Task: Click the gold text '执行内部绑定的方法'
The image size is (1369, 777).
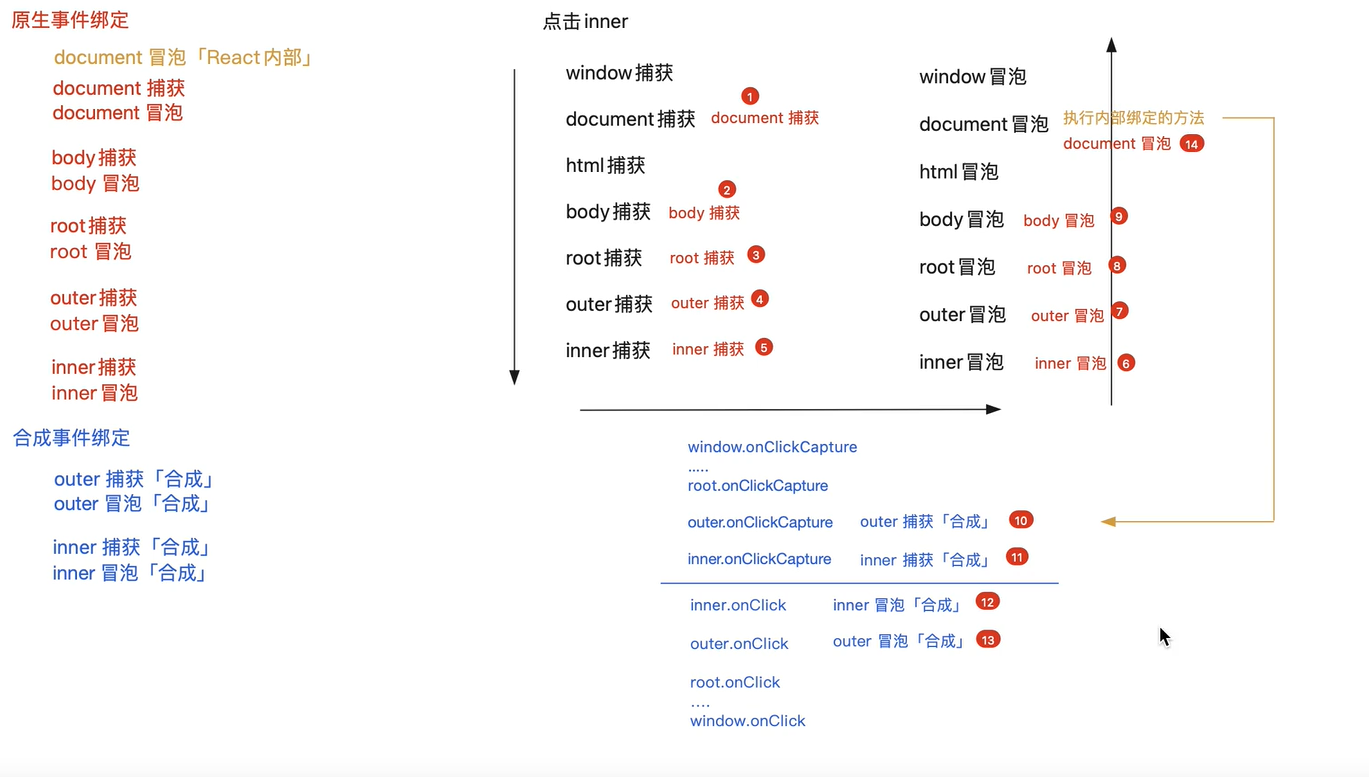Action: [x=1133, y=118]
